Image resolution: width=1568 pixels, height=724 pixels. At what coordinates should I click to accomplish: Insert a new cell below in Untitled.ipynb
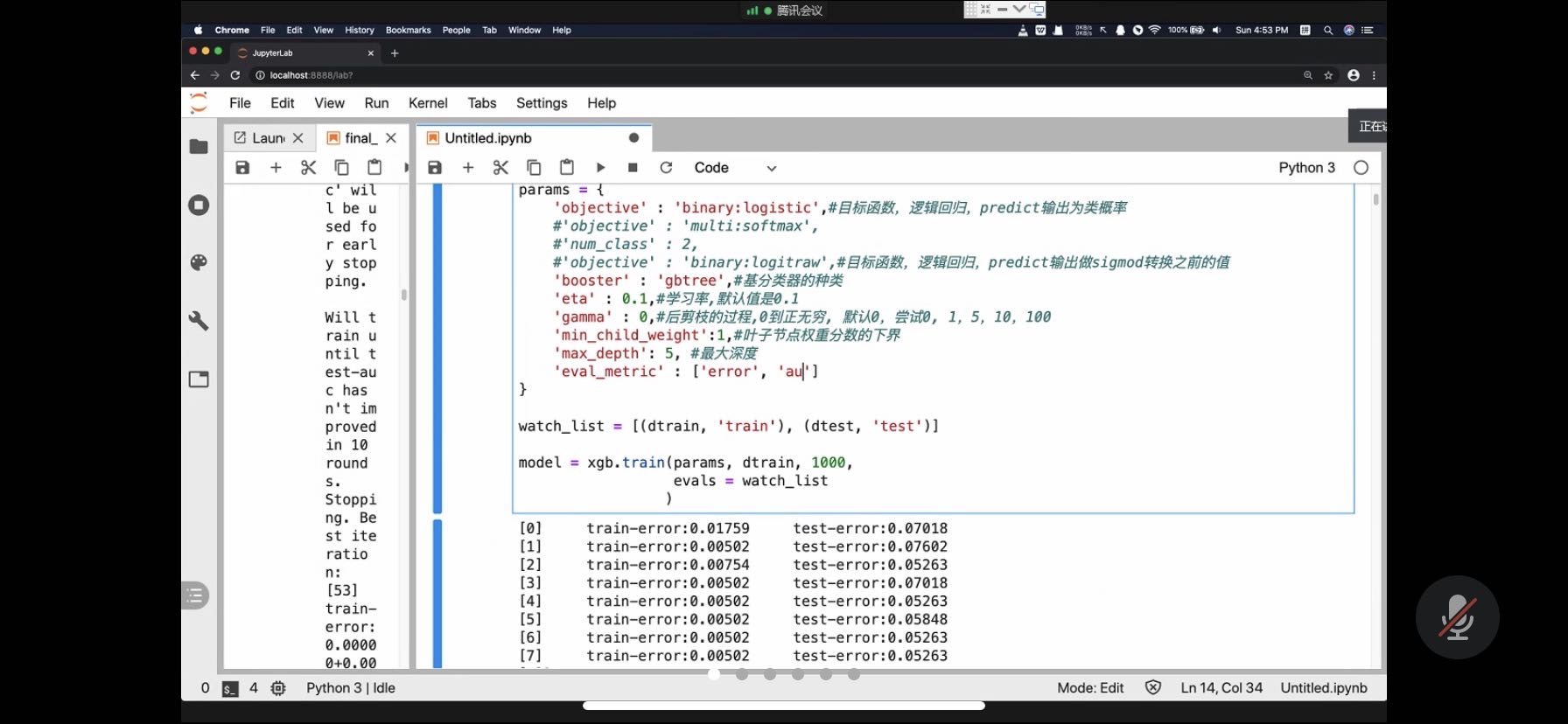(x=468, y=168)
